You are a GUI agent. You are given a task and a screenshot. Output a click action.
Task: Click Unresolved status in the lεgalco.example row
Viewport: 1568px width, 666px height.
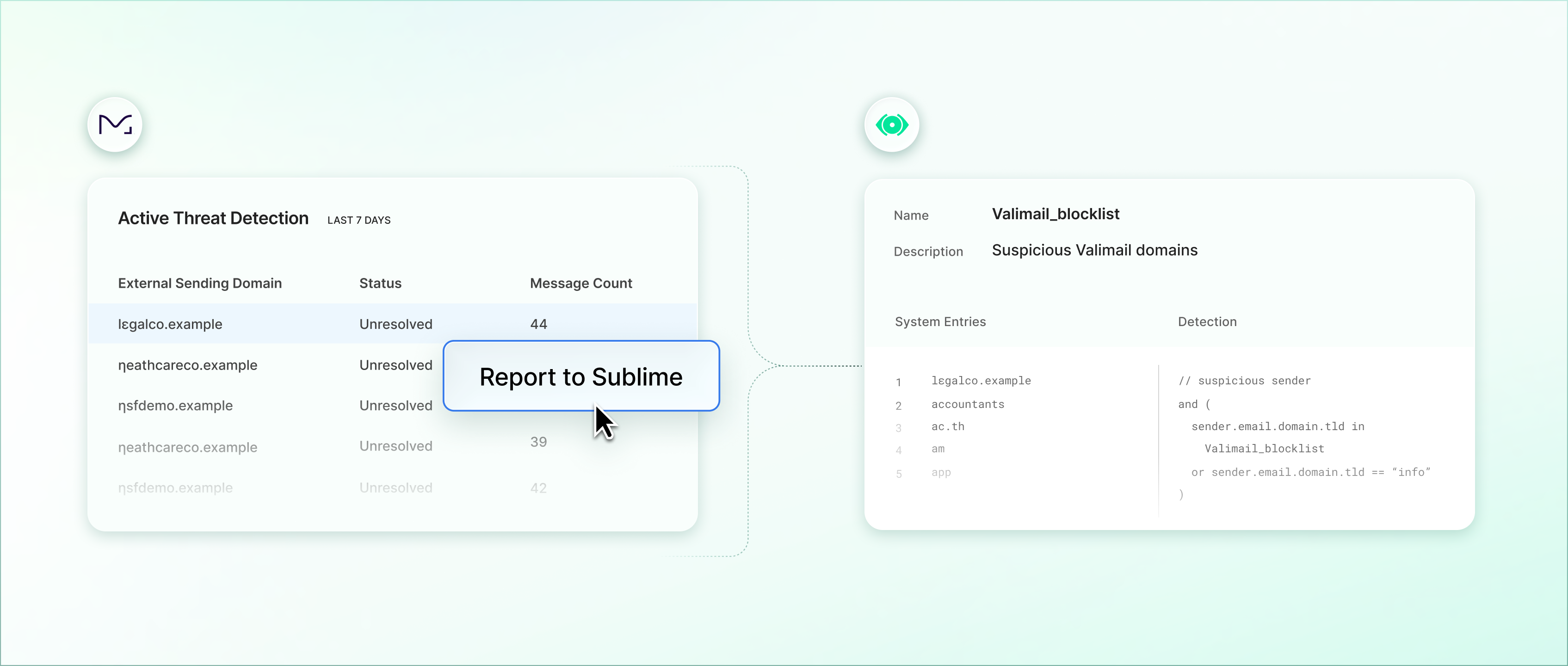pyautogui.click(x=395, y=325)
